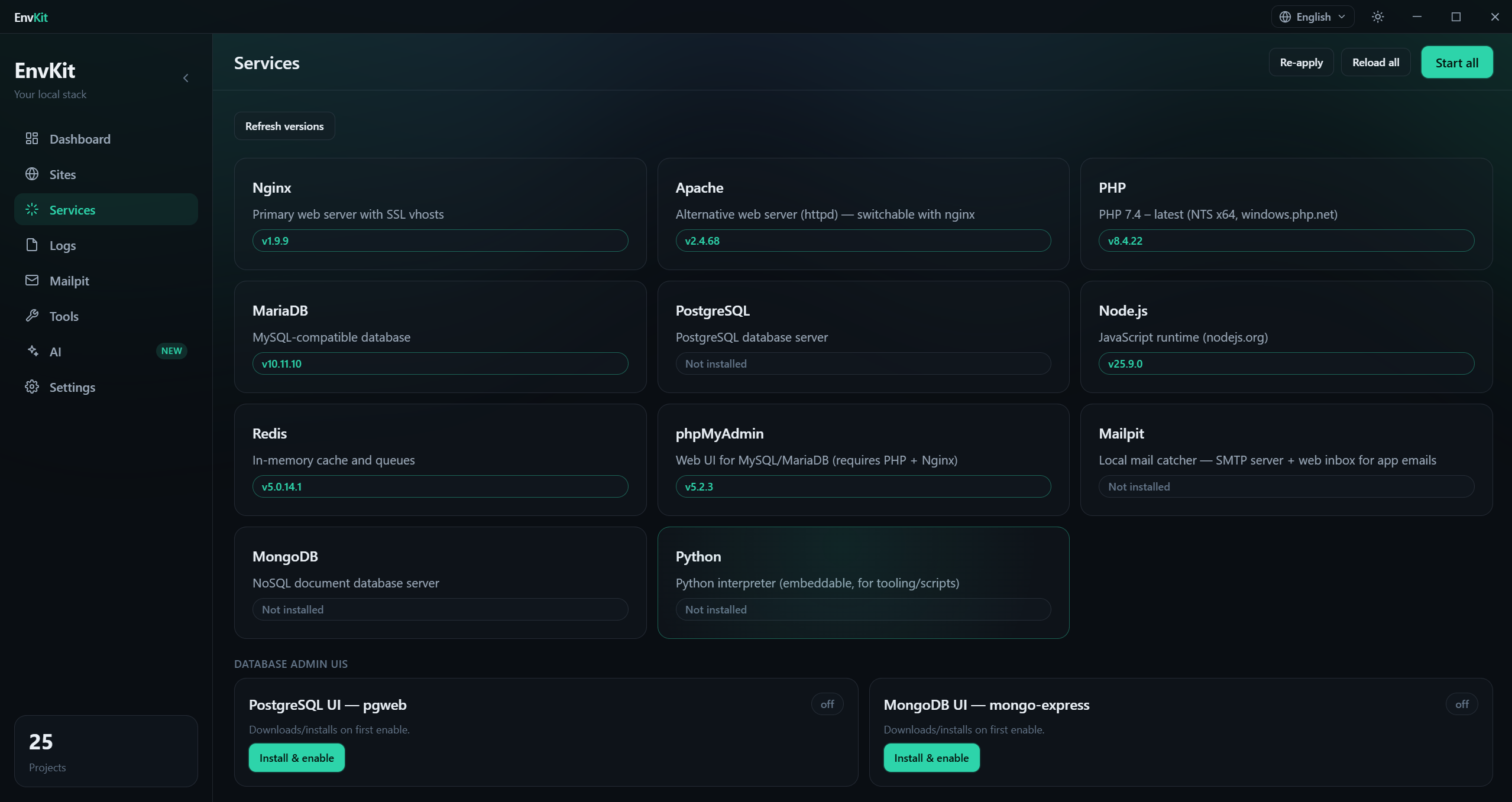The image size is (1512, 802).
Task: Click the EnvKit sidebar logo text
Action: (45, 71)
